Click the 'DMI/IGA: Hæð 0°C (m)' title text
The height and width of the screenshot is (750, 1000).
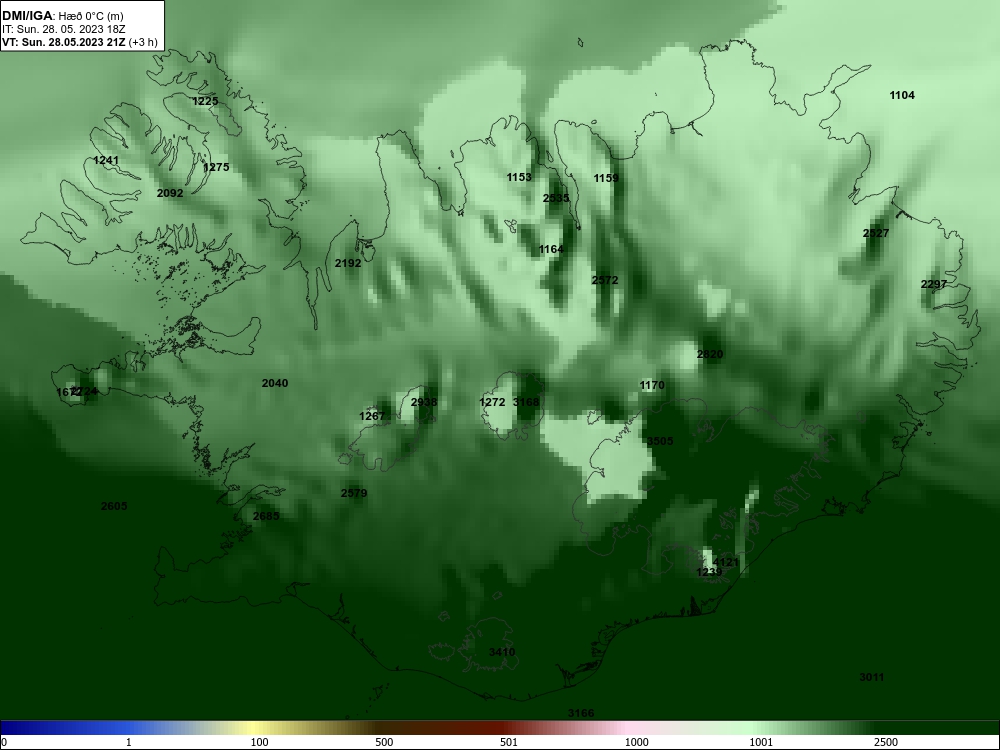click(62, 16)
